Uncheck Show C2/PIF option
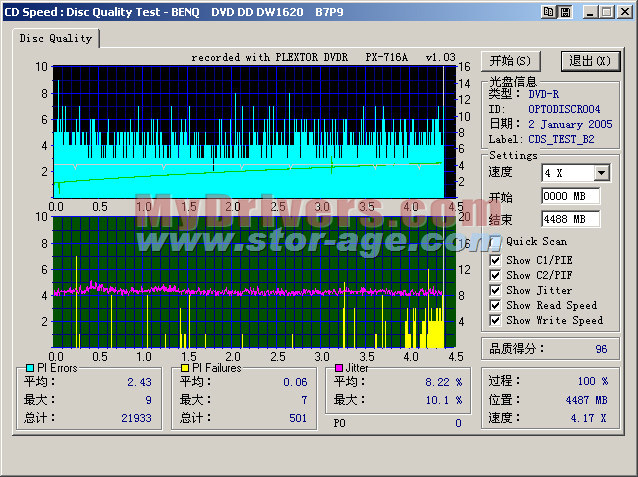 (495, 275)
